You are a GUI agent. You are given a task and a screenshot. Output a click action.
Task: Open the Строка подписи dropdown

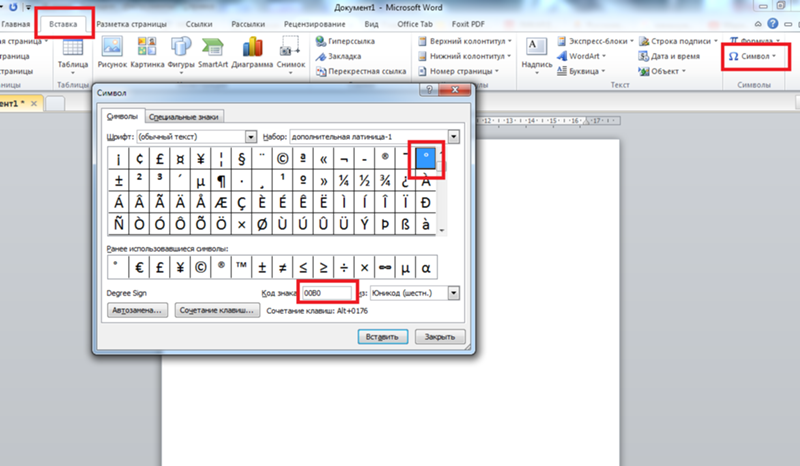point(678,41)
